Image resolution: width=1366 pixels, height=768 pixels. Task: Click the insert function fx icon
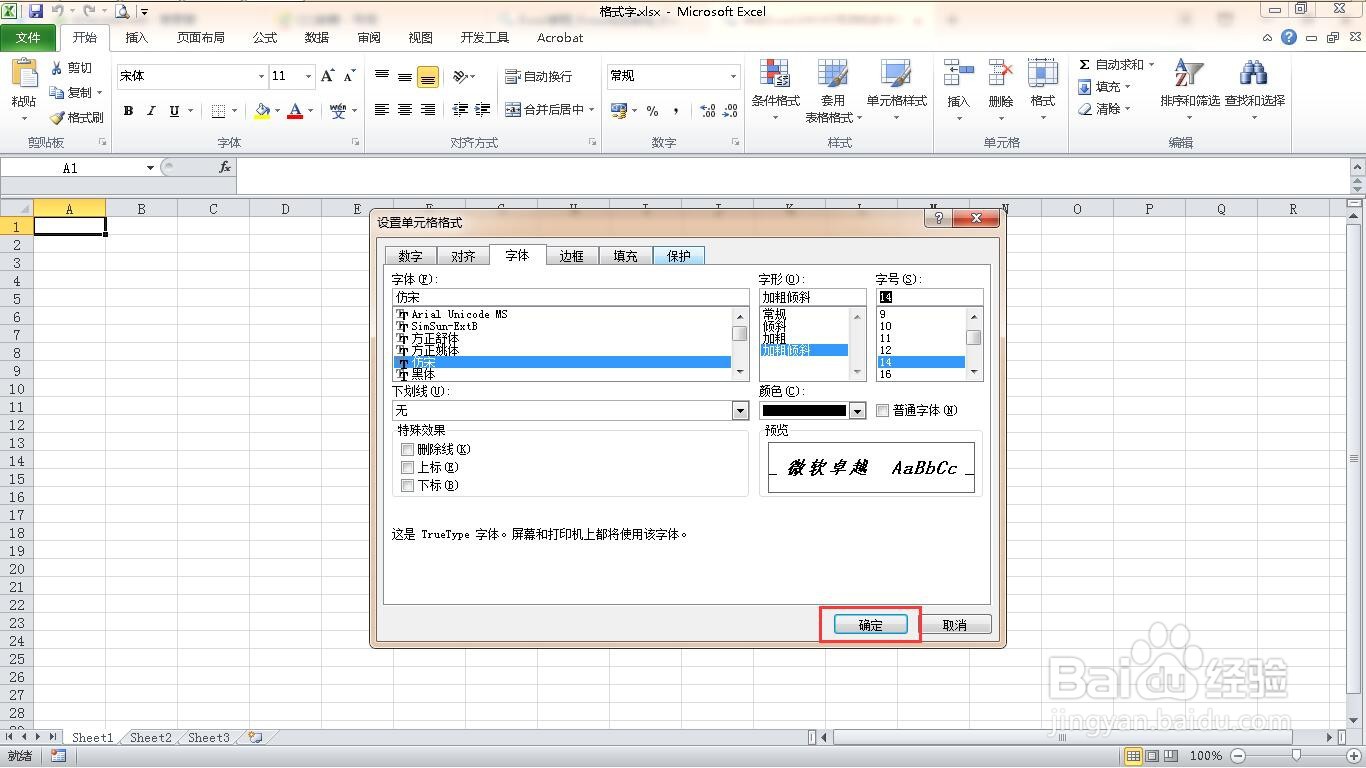click(x=225, y=168)
